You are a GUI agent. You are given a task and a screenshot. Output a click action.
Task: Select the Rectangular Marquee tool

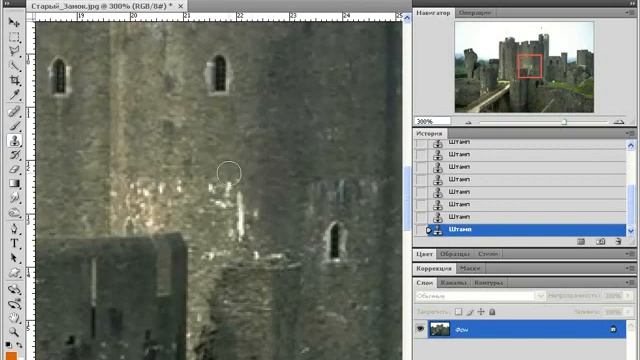tap(14, 37)
